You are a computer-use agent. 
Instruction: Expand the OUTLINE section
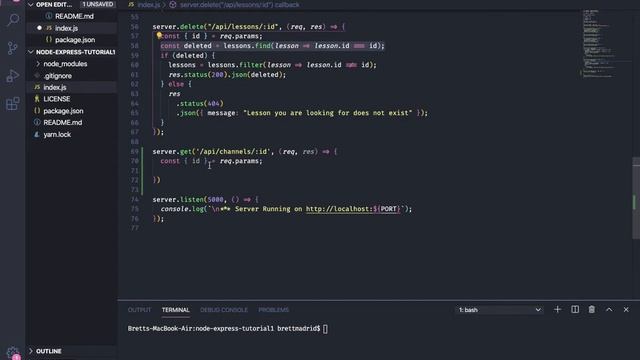[x=48, y=351]
